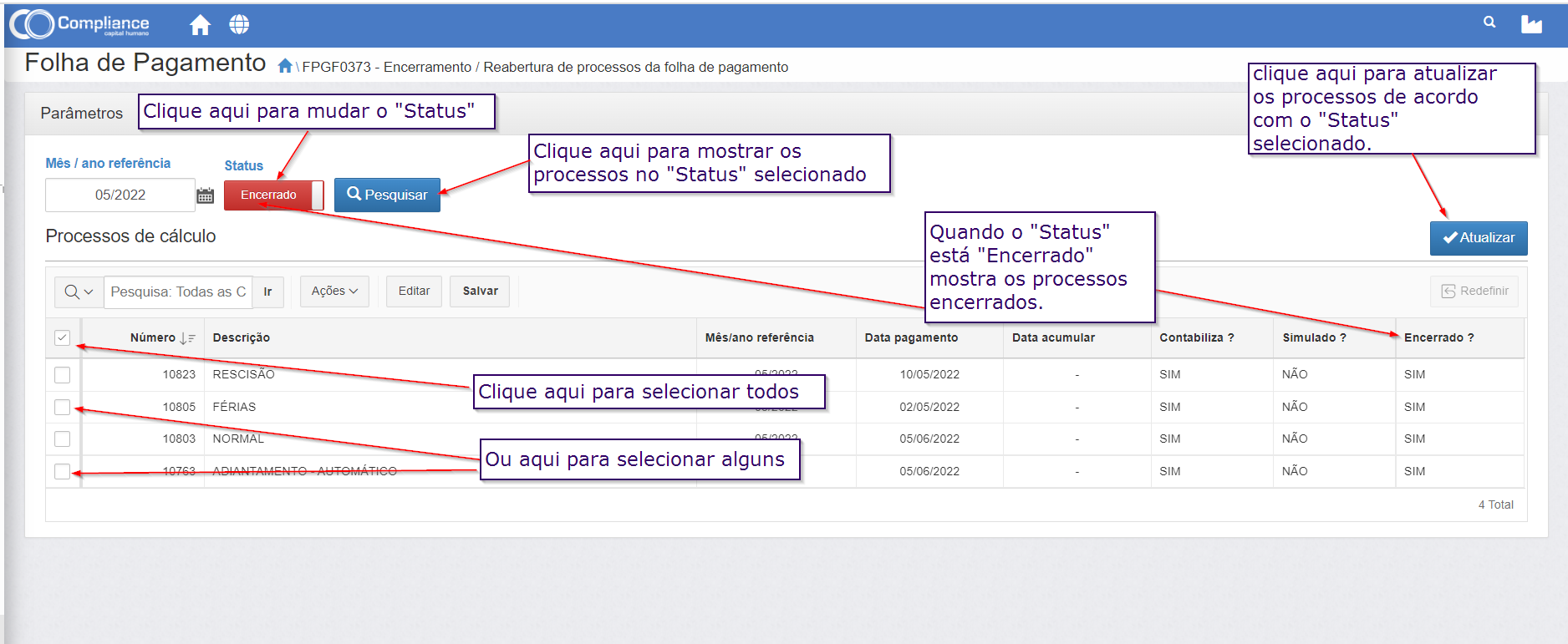Click the Redefinir button
Image resolution: width=1568 pixels, height=644 pixels.
coord(1474,291)
